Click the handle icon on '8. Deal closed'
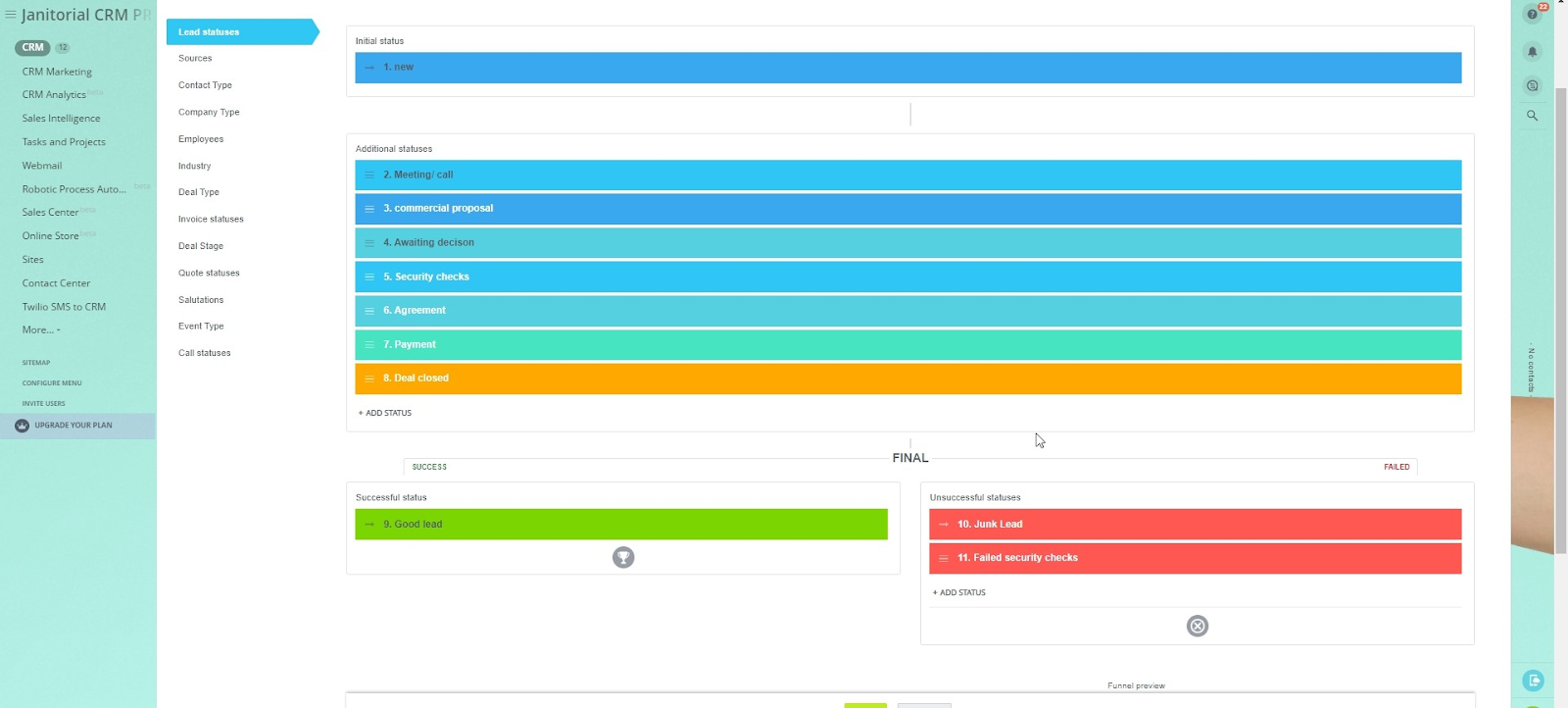This screenshot has width=1568, height=708. click(369, 379)
